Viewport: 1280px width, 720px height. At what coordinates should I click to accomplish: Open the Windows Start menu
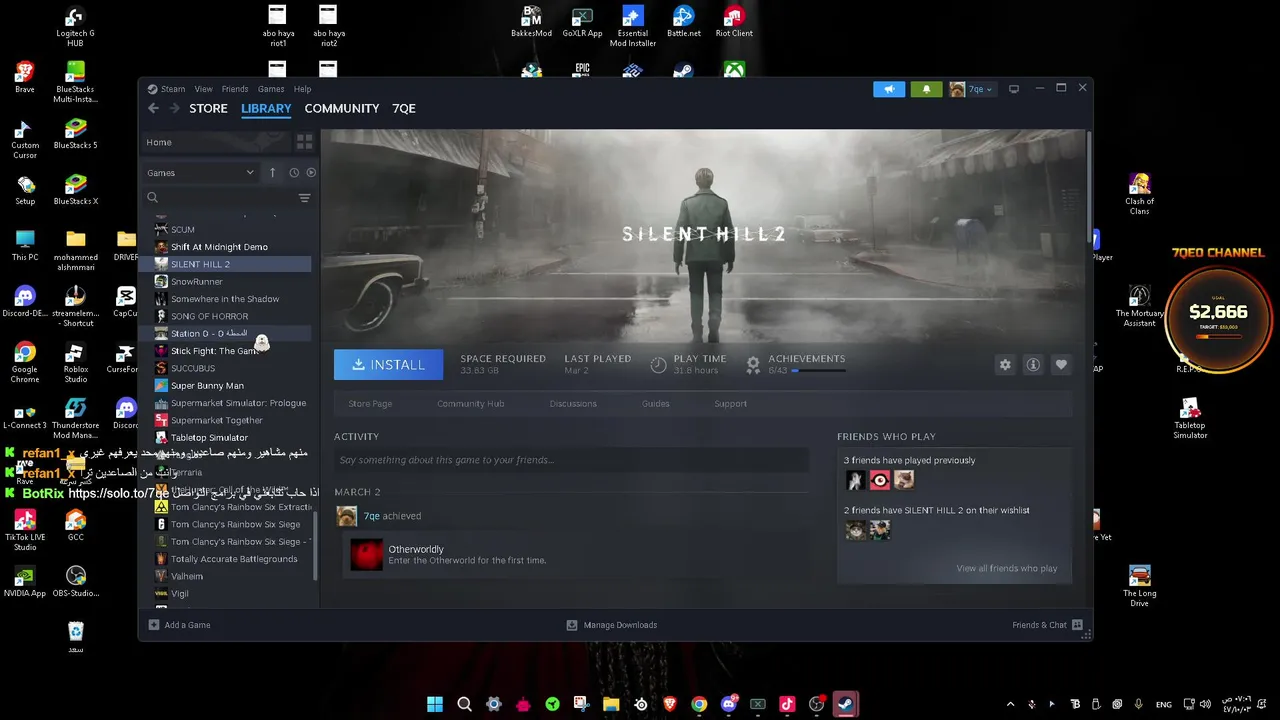[435, 704]
